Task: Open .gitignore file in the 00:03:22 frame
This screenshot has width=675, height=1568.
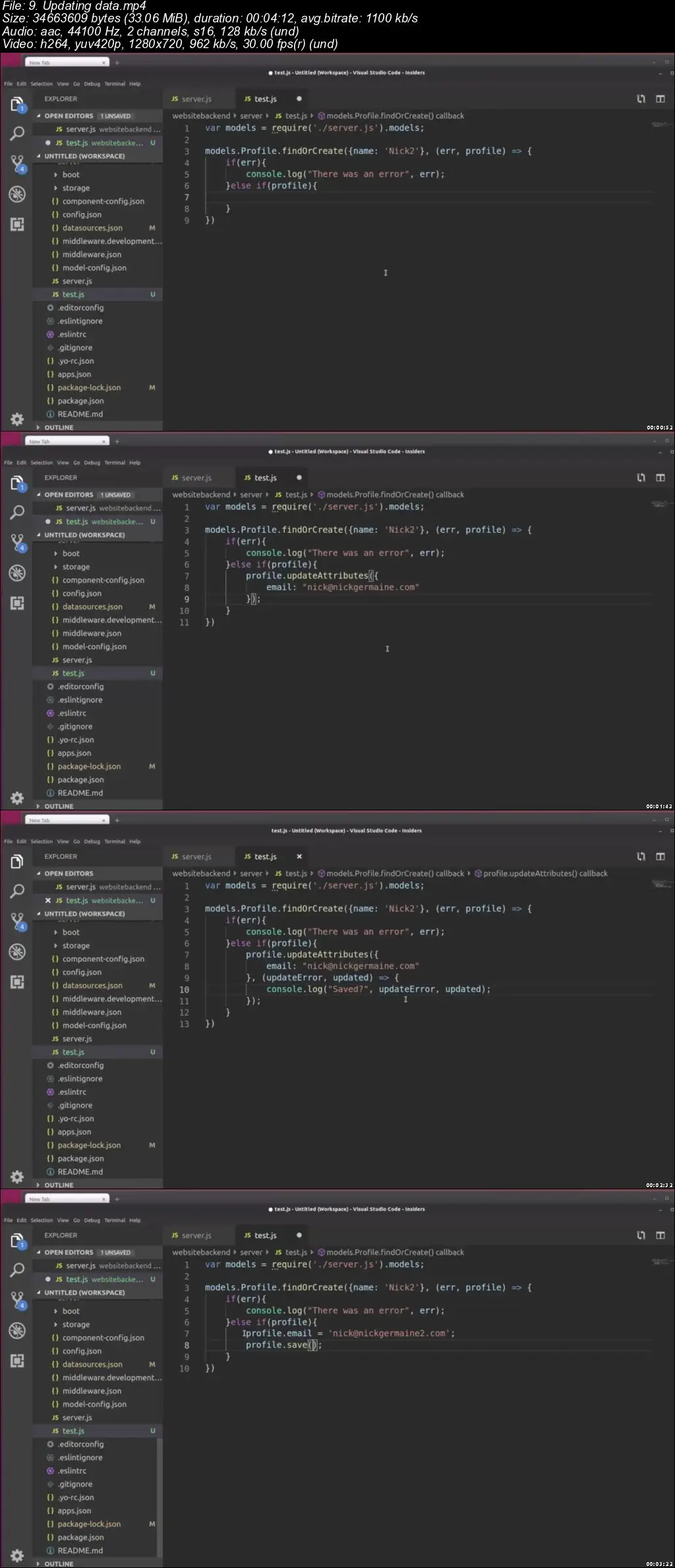Action: click(74, 1484)
